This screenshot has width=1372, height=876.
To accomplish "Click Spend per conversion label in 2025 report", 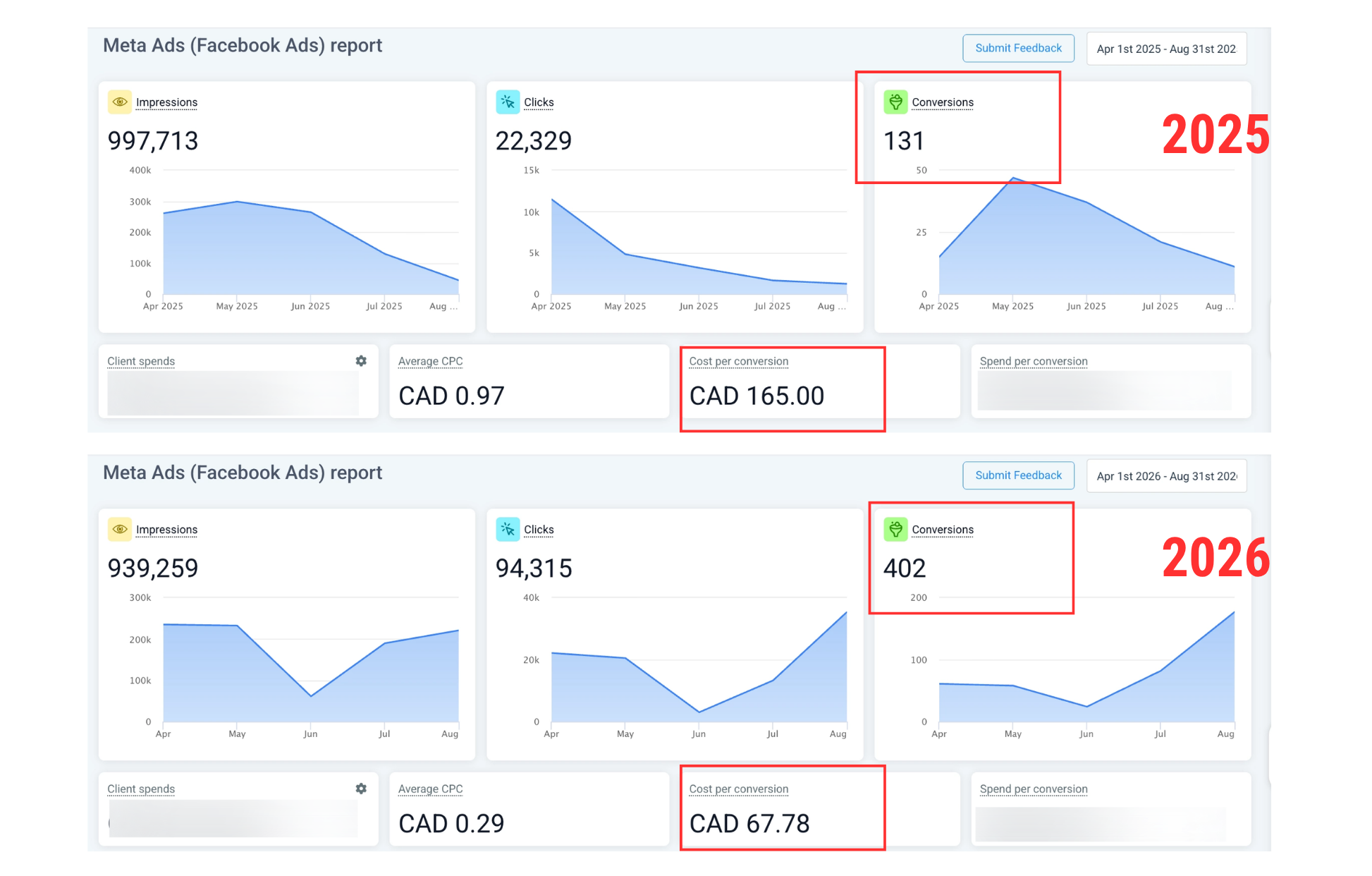I will point(1034,361).
